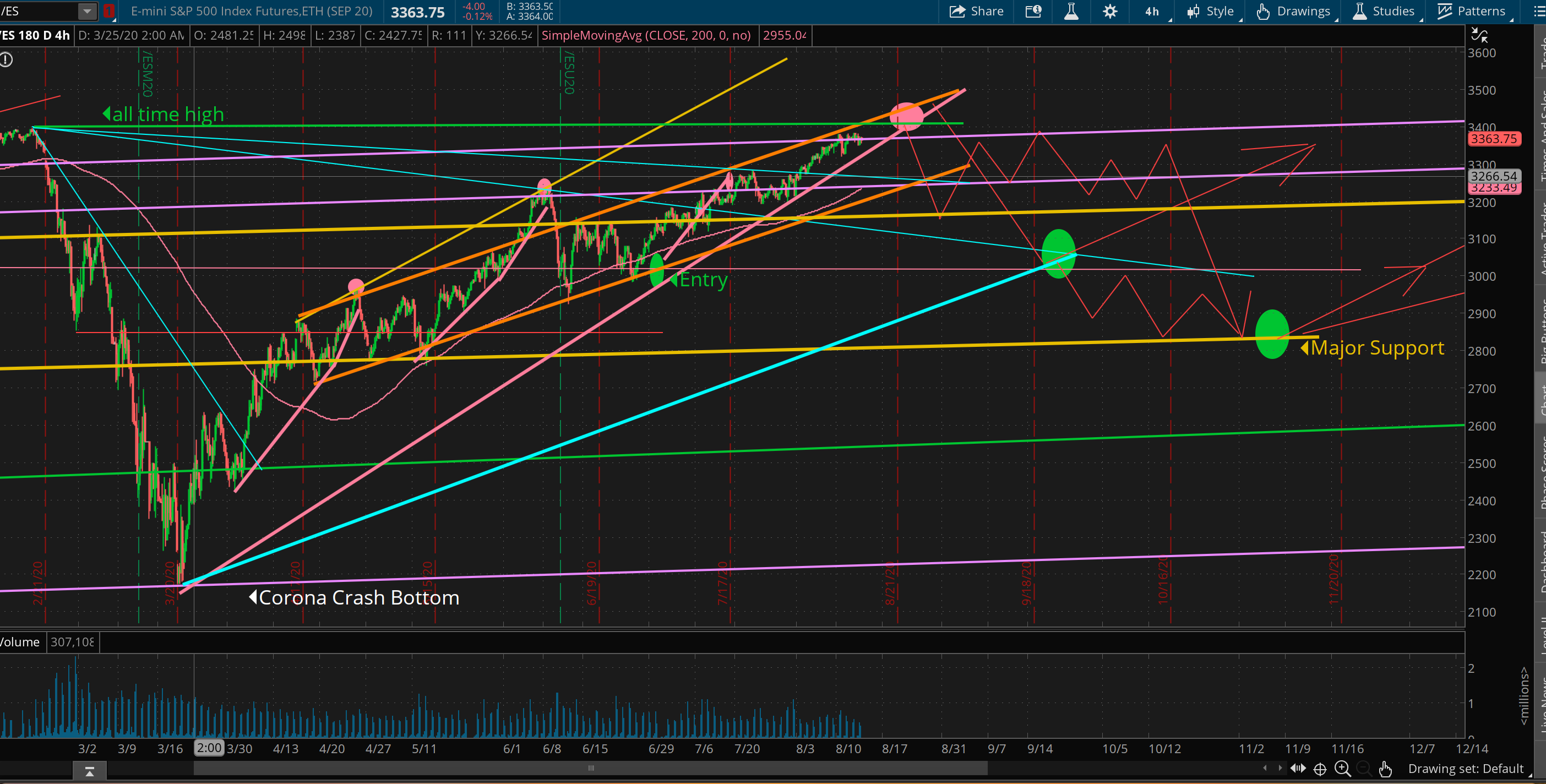Click the chart alert info icon

pos(6,59)
